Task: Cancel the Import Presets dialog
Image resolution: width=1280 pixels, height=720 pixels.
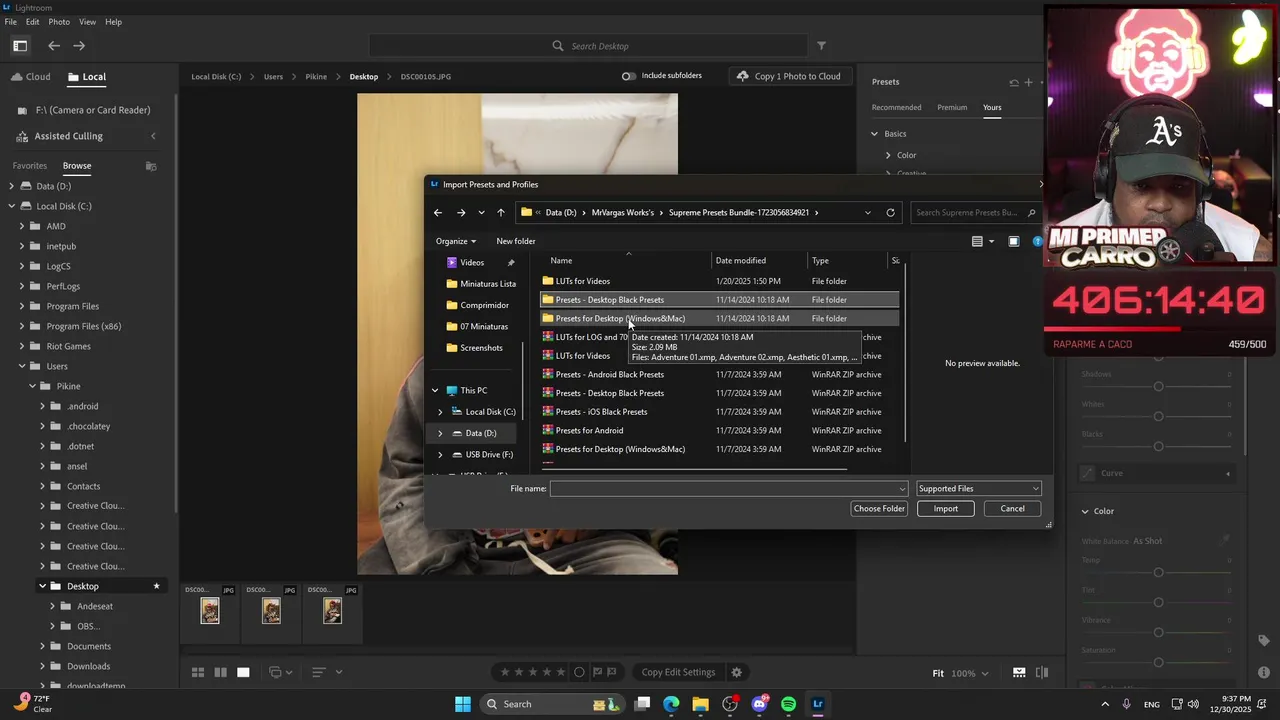Action: pos(1012,509)
